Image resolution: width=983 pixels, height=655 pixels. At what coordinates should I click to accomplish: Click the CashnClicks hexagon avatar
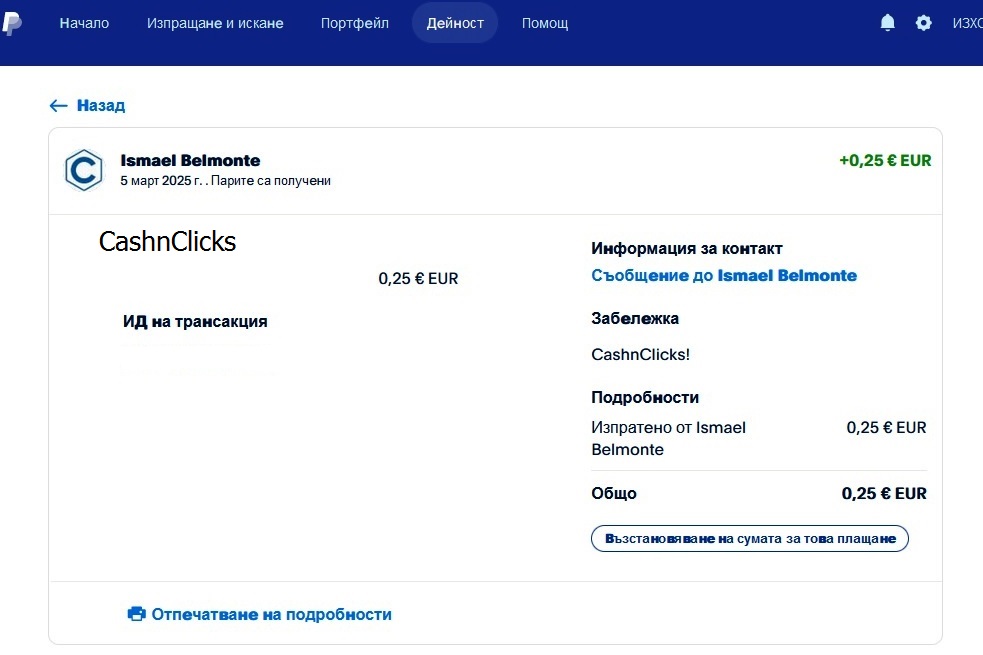(x=84, y=170)
